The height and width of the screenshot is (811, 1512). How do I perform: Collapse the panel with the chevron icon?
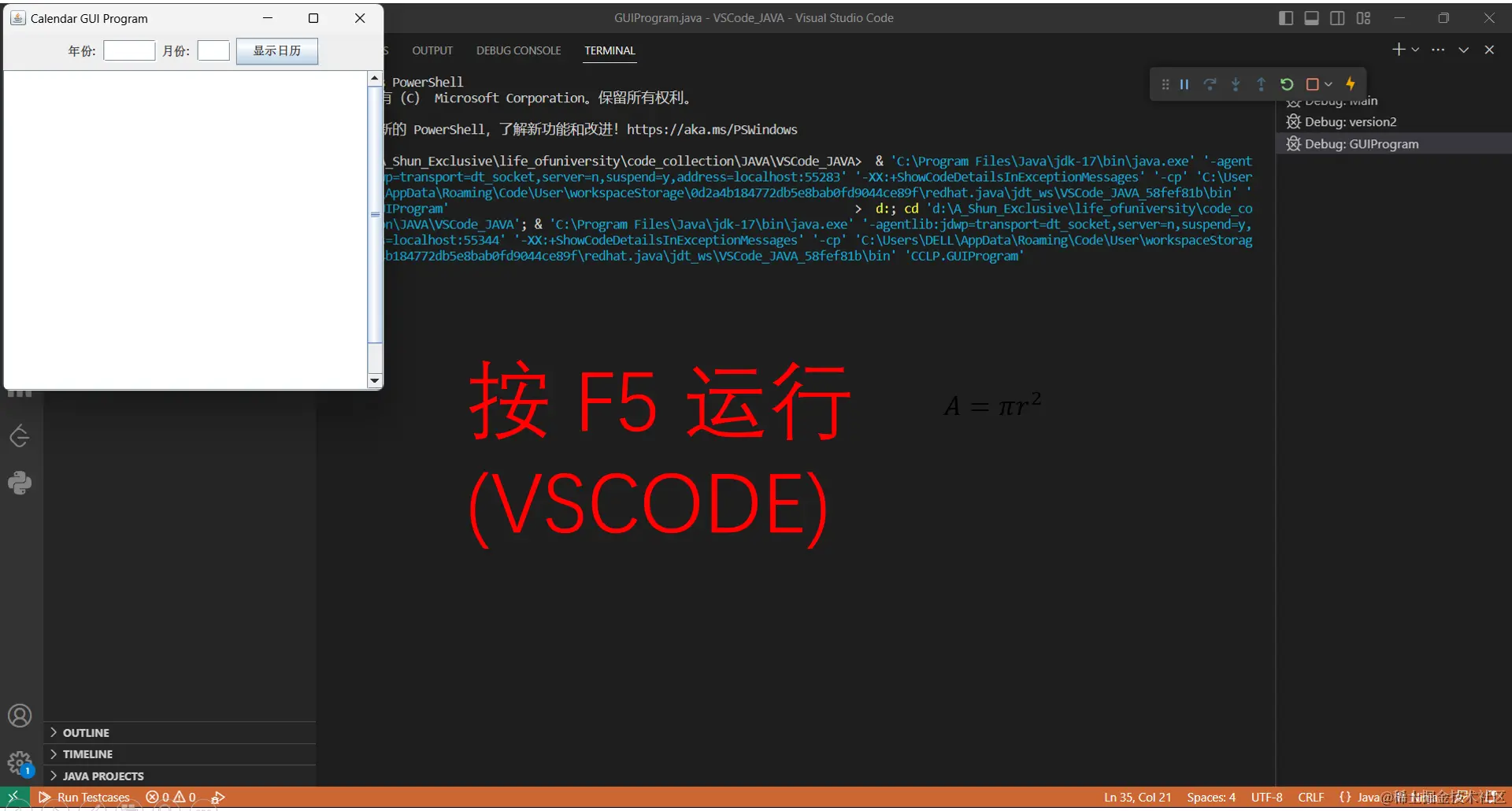click(1463, 50)
